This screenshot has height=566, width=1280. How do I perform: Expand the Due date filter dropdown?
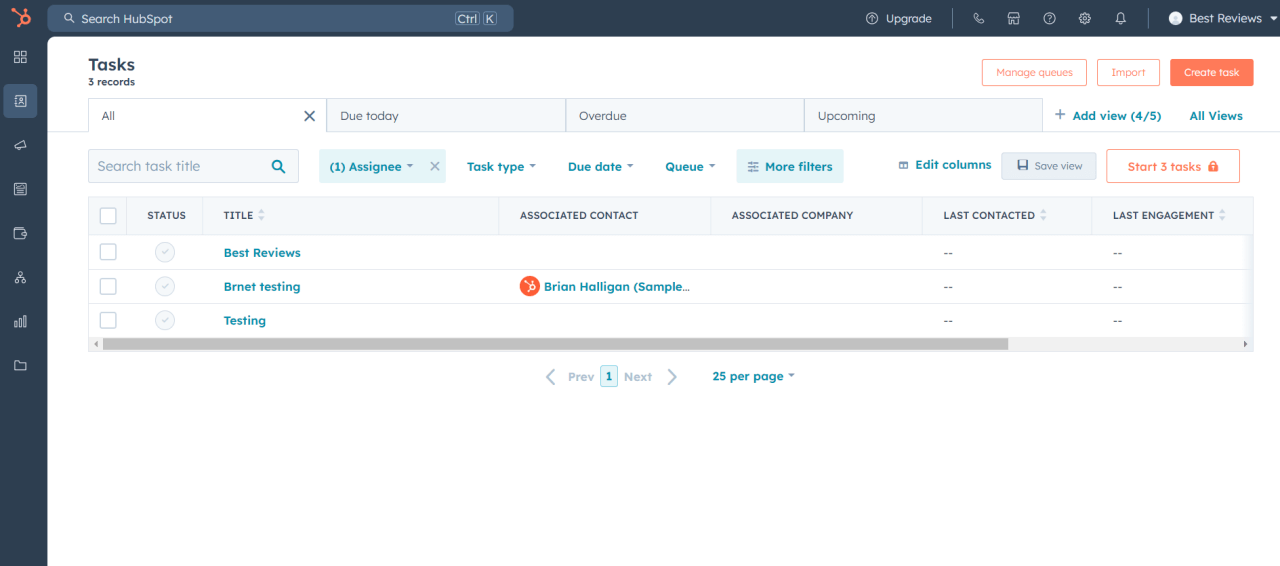pos(600,167)
